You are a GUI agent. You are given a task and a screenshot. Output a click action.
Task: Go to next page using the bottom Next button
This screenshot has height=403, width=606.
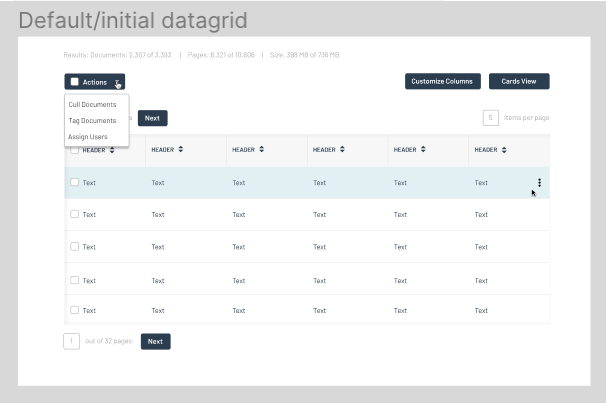click(155, 341)
